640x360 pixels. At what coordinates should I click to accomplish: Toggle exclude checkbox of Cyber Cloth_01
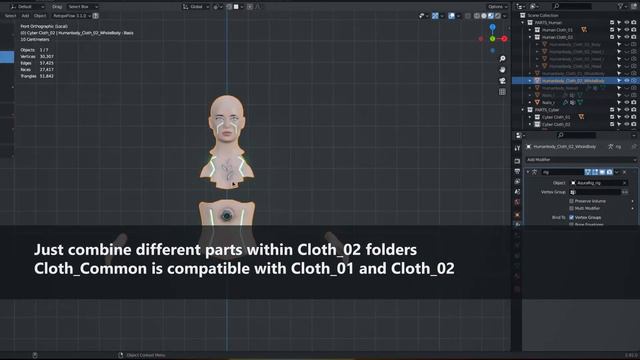coord(612,117)
